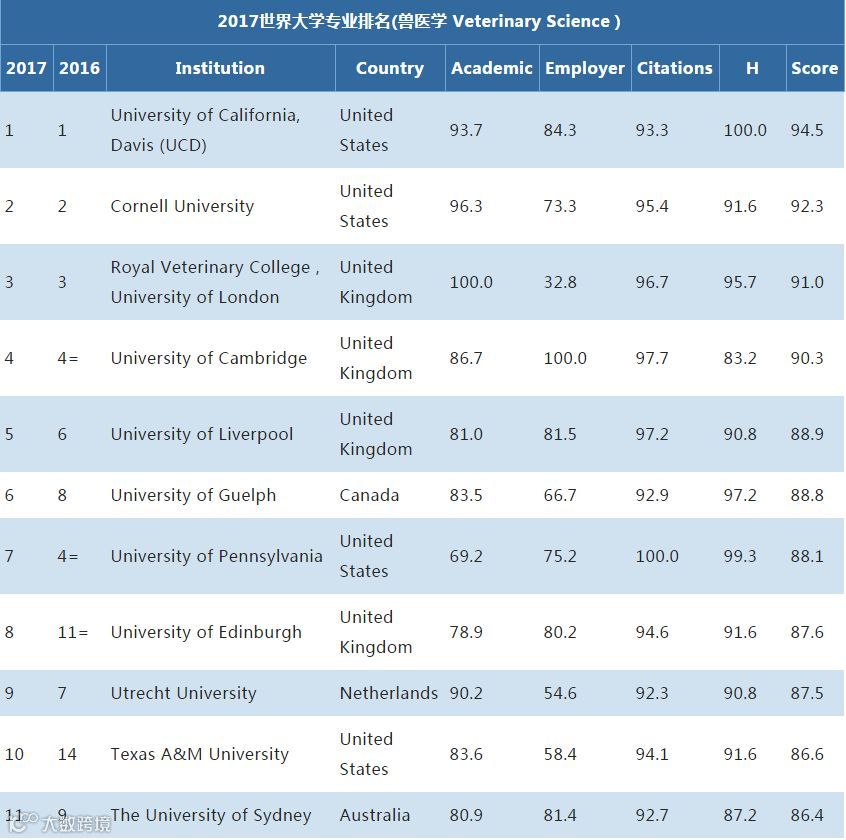Click Royal Veterinary College H value 95.7
This screenshot has width=846, height=840.
pyautogui.click(x=740, y=282)
